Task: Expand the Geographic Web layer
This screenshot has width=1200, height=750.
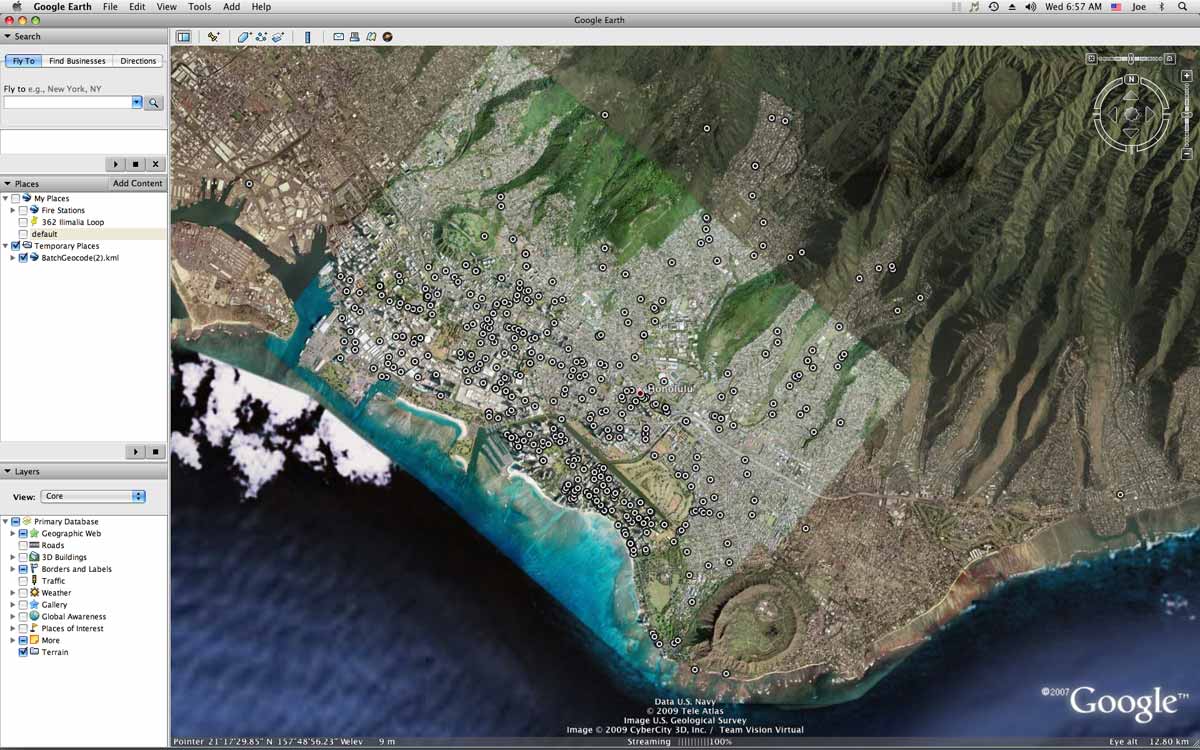Action: (13, 533)
